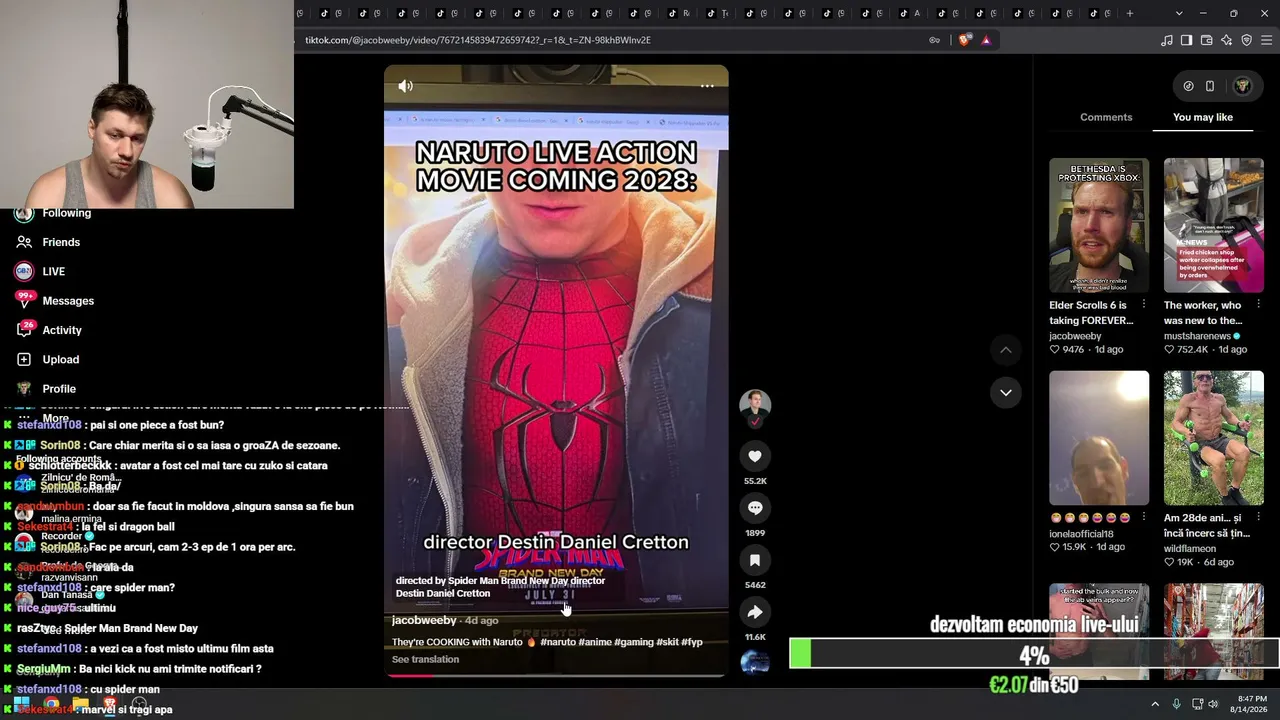The height and width of the screenshot is (720, 1280).
Task: Open the profile avatar menu at top right
Action: point(1243,86)
